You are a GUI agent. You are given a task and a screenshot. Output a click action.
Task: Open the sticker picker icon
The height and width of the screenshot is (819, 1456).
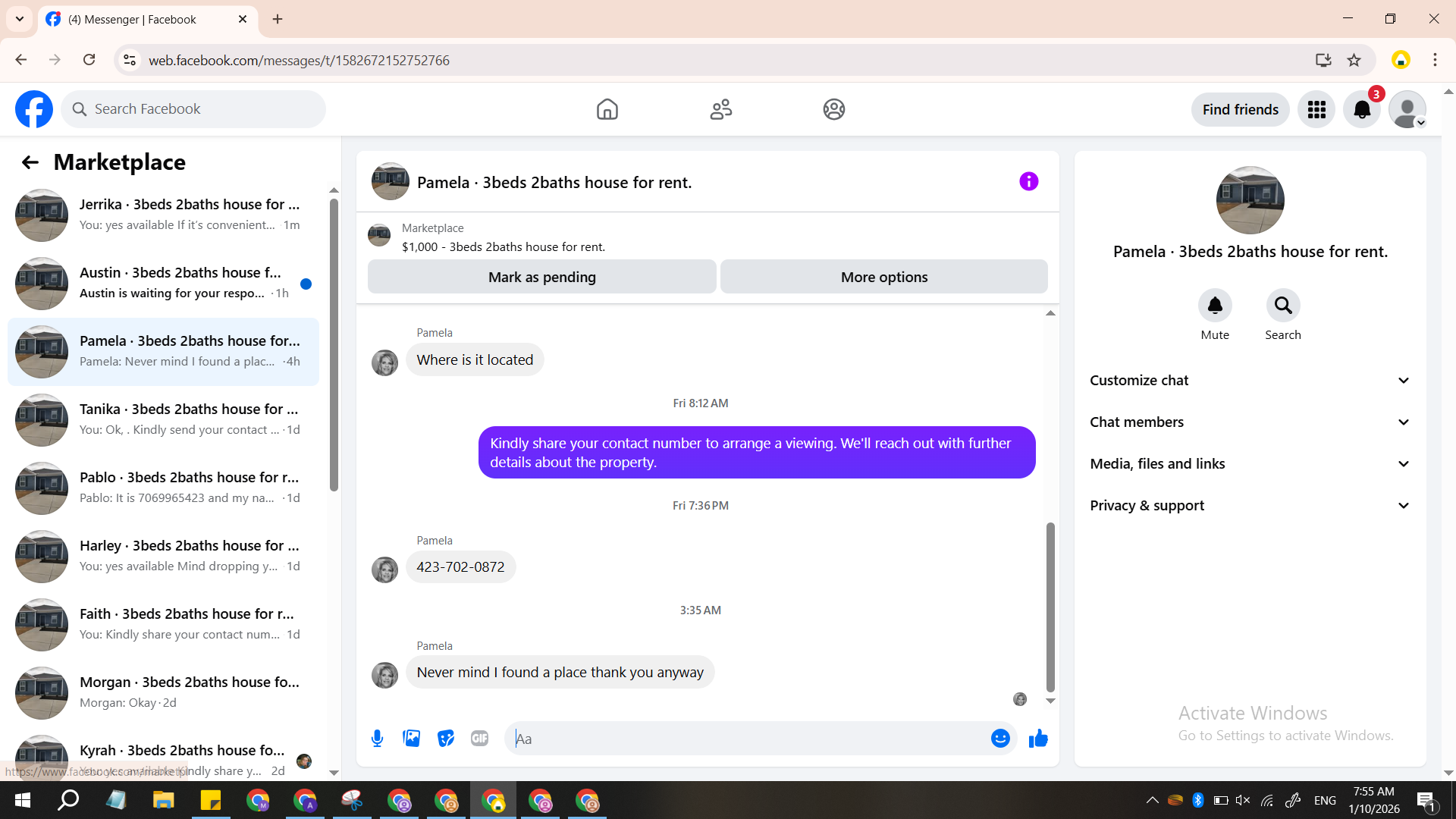446,738
